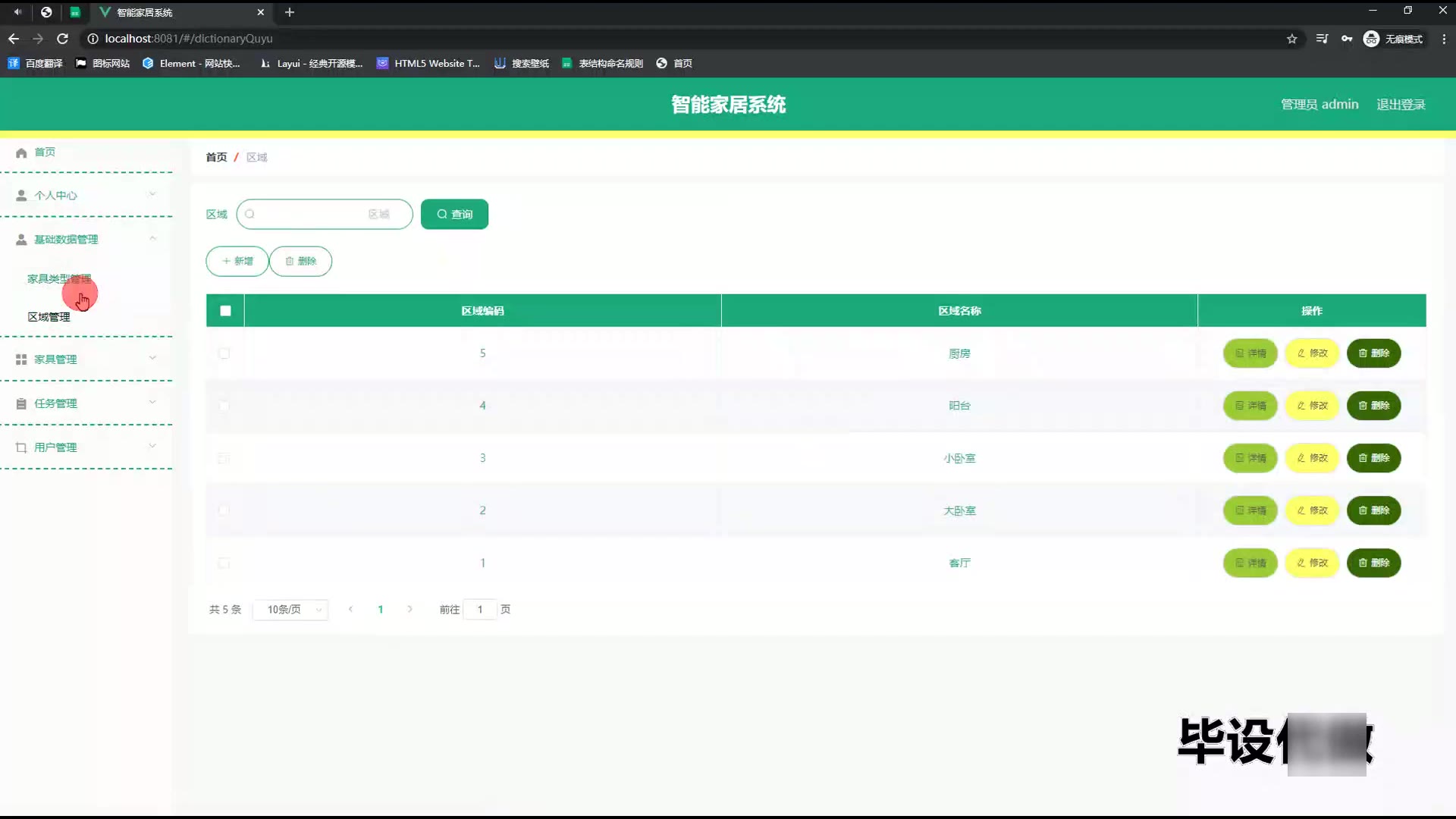Check the checkbox for row 客厅
The image size is (1456, 819).
[x=224, y=563]
